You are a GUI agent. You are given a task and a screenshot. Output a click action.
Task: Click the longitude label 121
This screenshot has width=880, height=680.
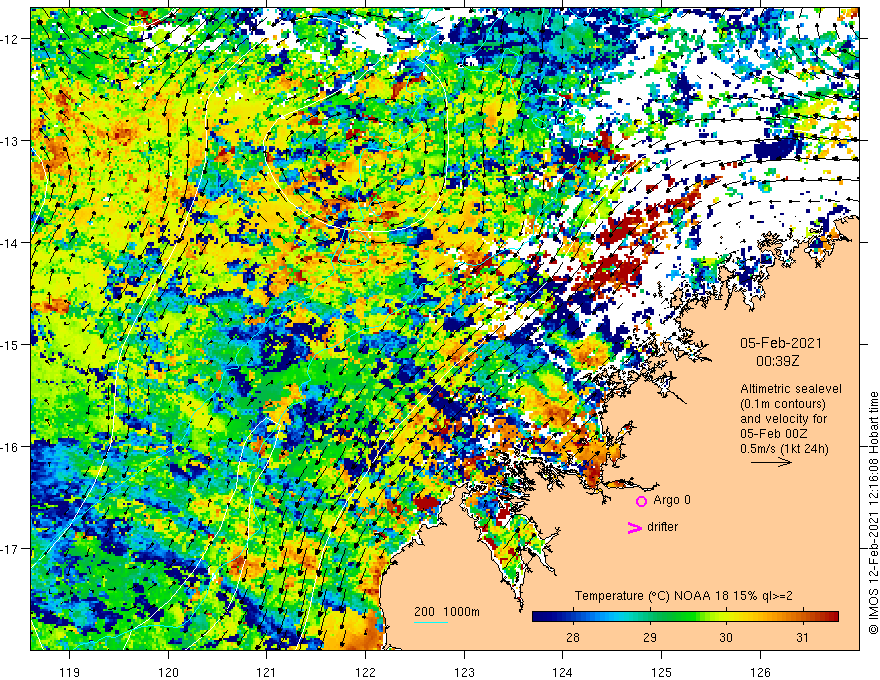tap(267, 672)
